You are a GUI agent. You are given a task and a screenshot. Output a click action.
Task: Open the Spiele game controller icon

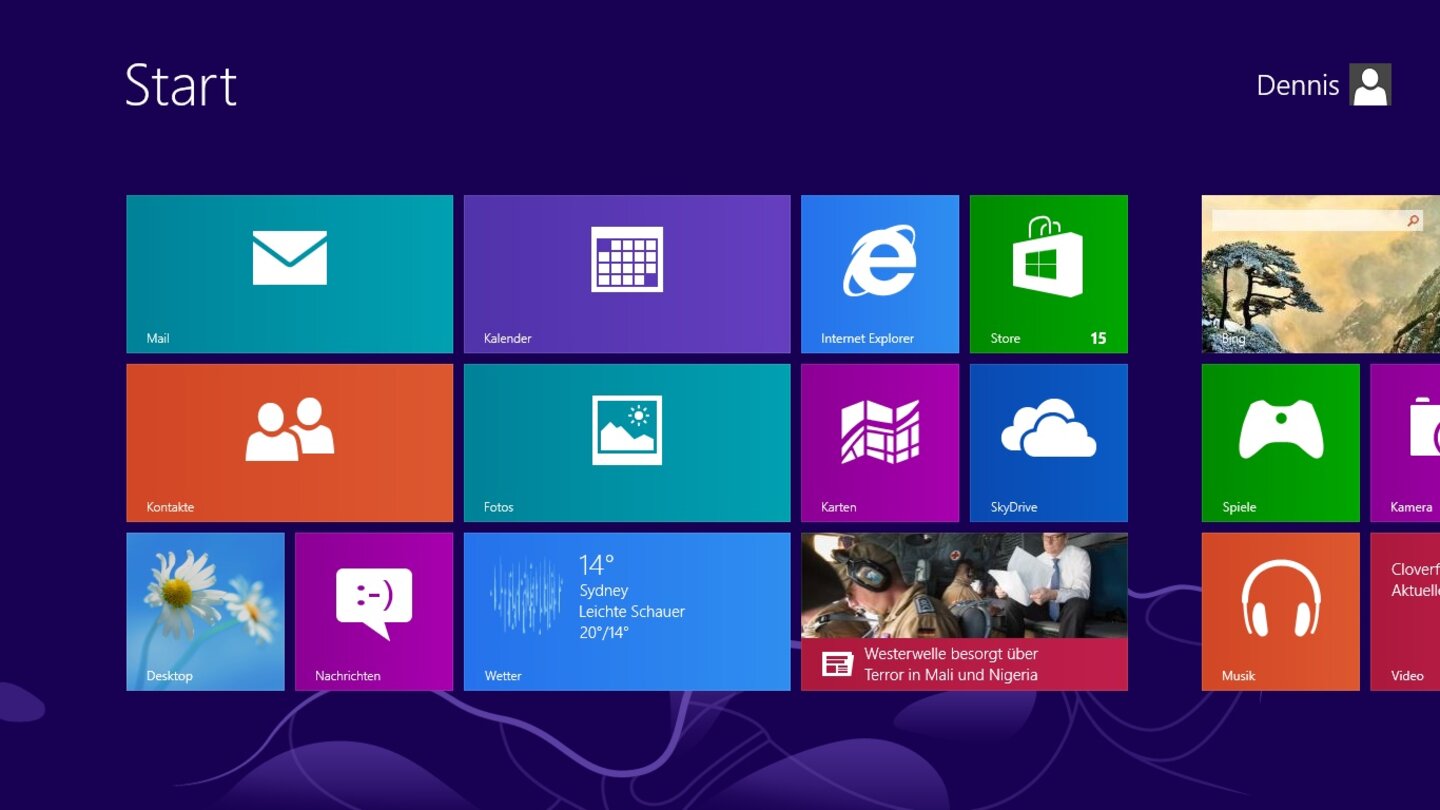1281,429
